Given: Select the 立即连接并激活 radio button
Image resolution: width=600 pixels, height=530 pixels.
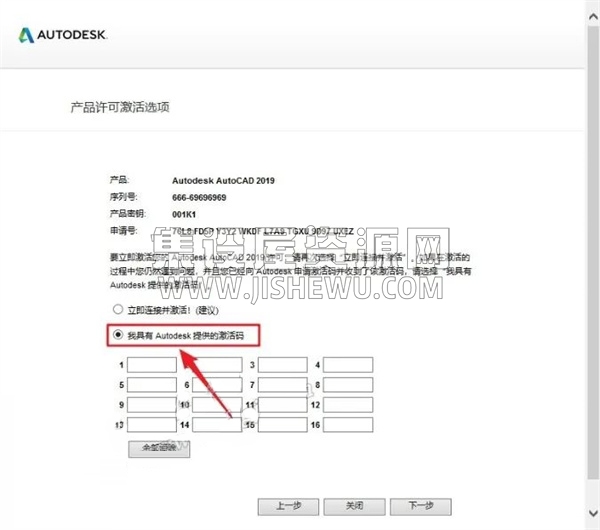Looking at the screenshot, I should click(x=118, y=309).
